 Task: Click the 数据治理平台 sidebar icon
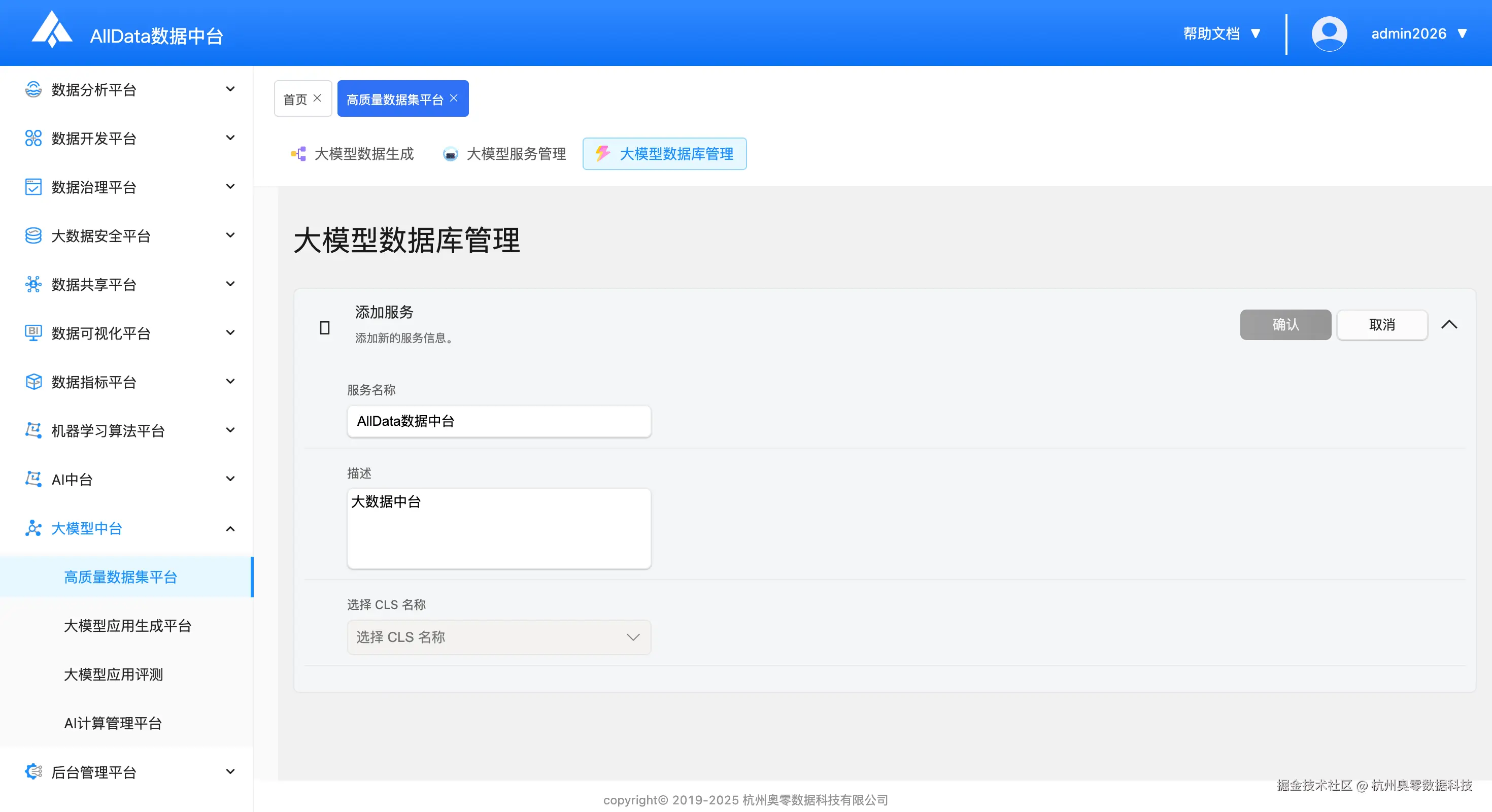click(x=33, y=187)
